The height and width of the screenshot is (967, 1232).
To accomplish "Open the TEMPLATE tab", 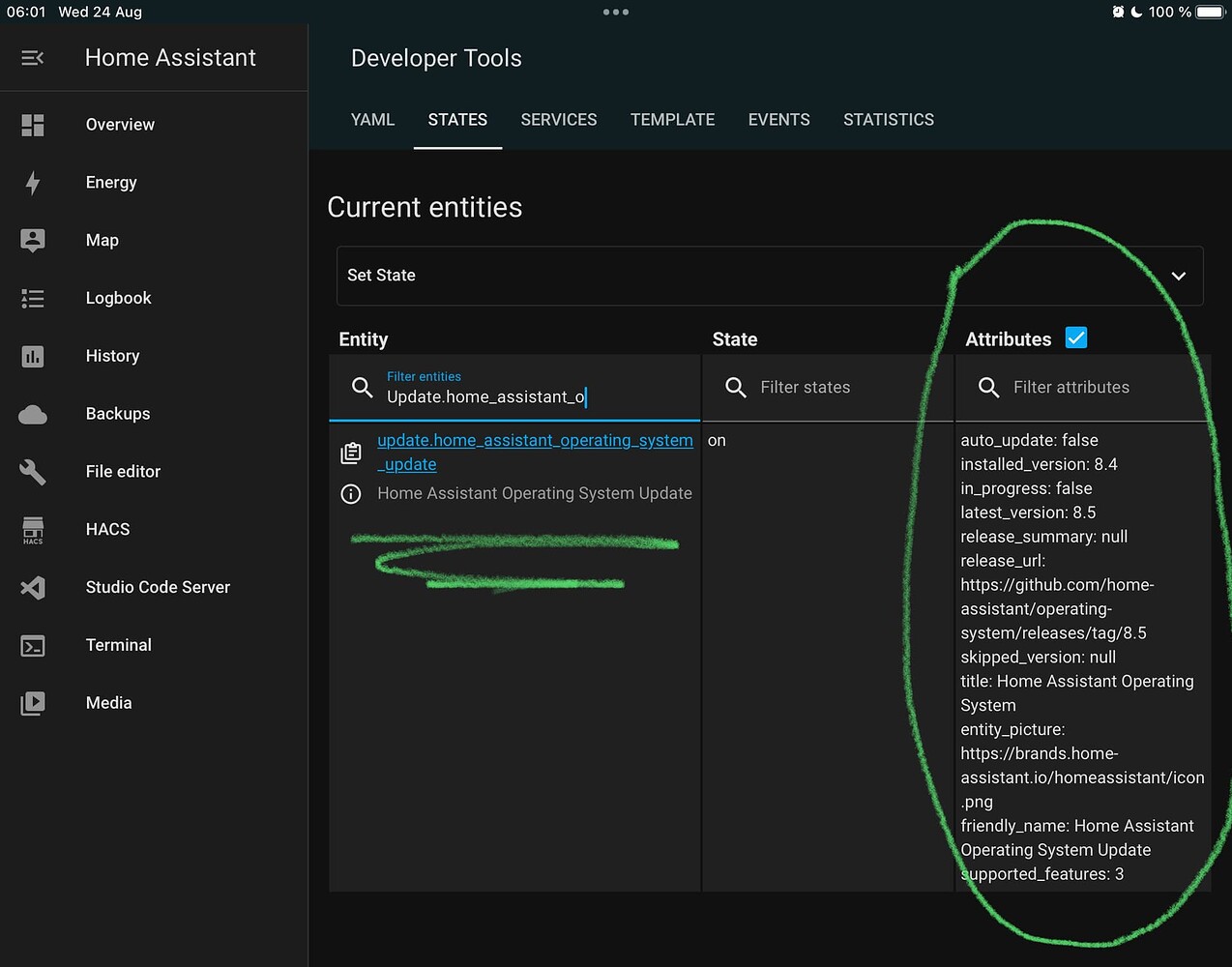I will [x=672, y=119].
